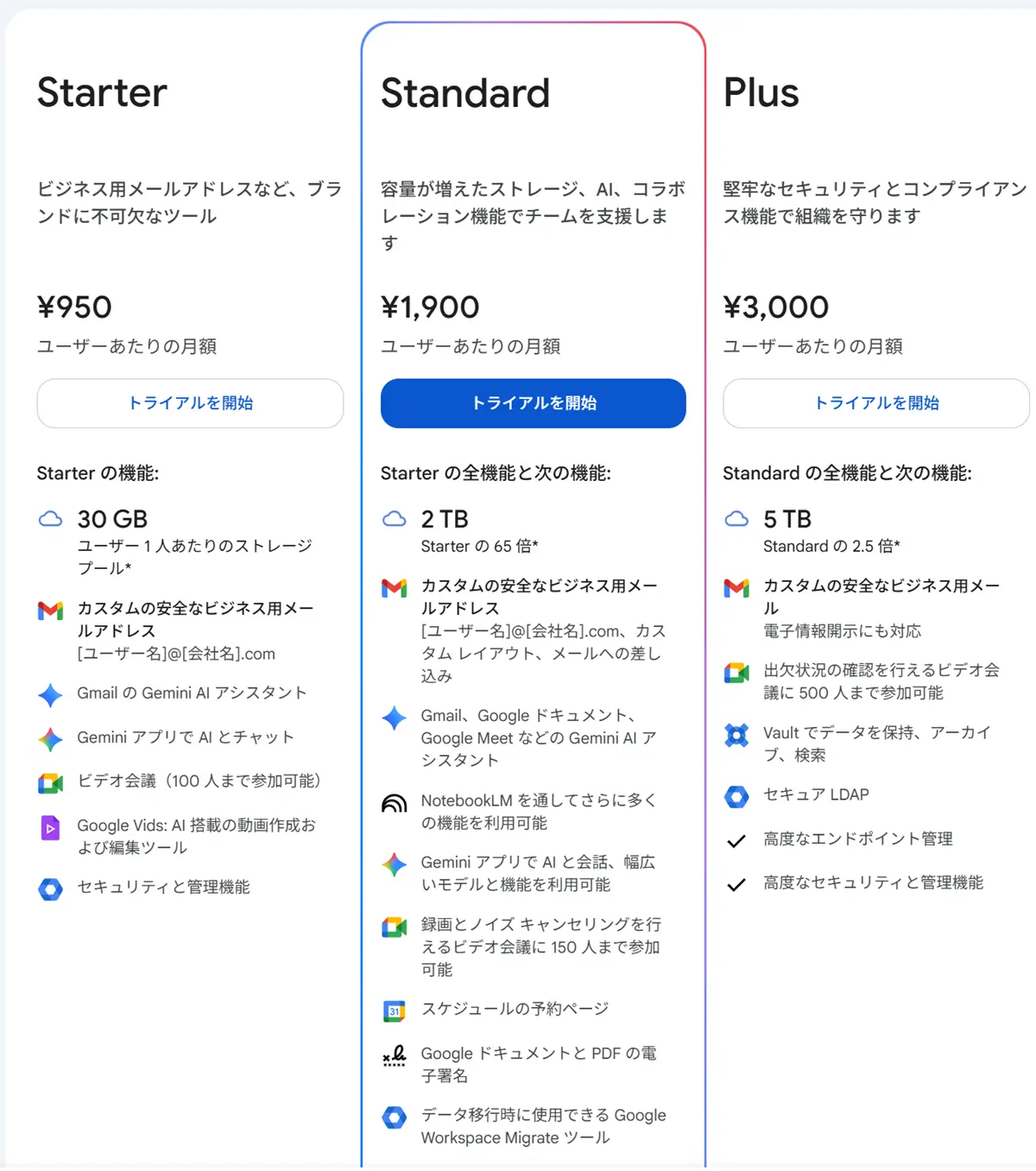Click NotebookLM icon in Standard plan

pyautogui.click(x=395, y=803)
